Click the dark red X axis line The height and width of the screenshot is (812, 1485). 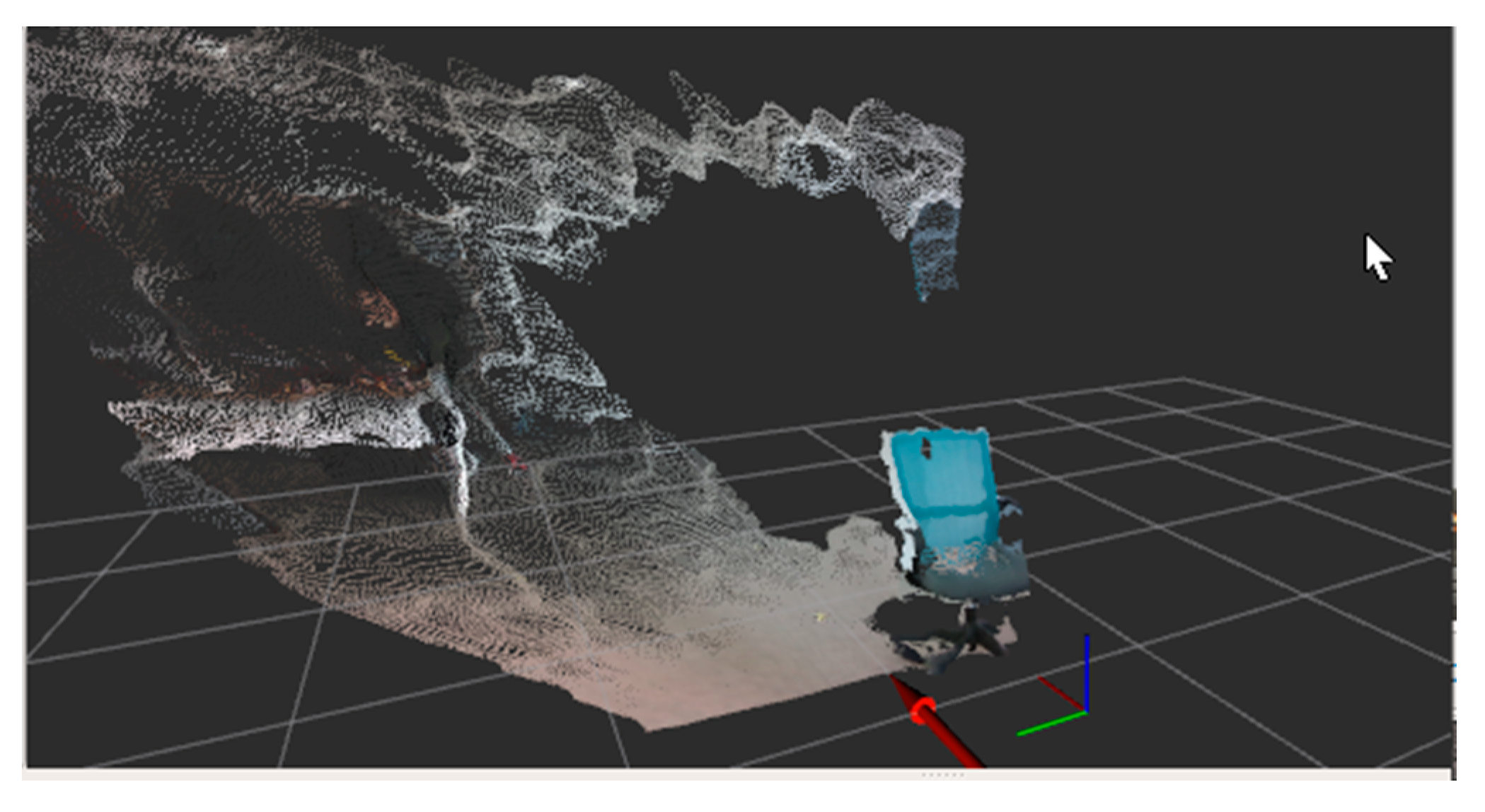[1060, 692]
